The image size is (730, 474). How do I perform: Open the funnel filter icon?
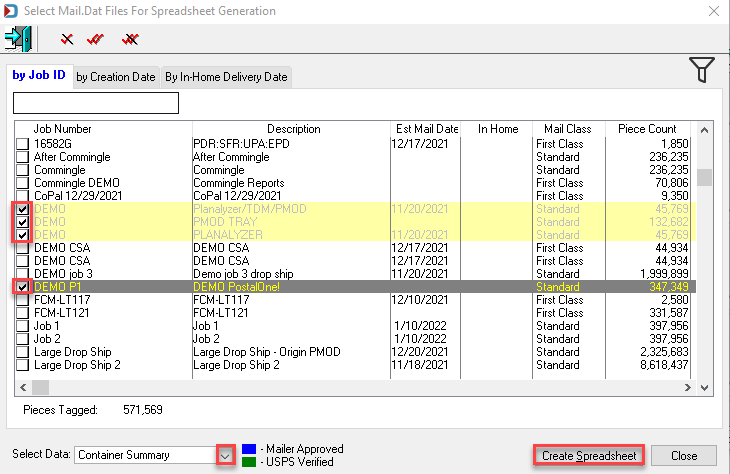click(x=702, y=70)
